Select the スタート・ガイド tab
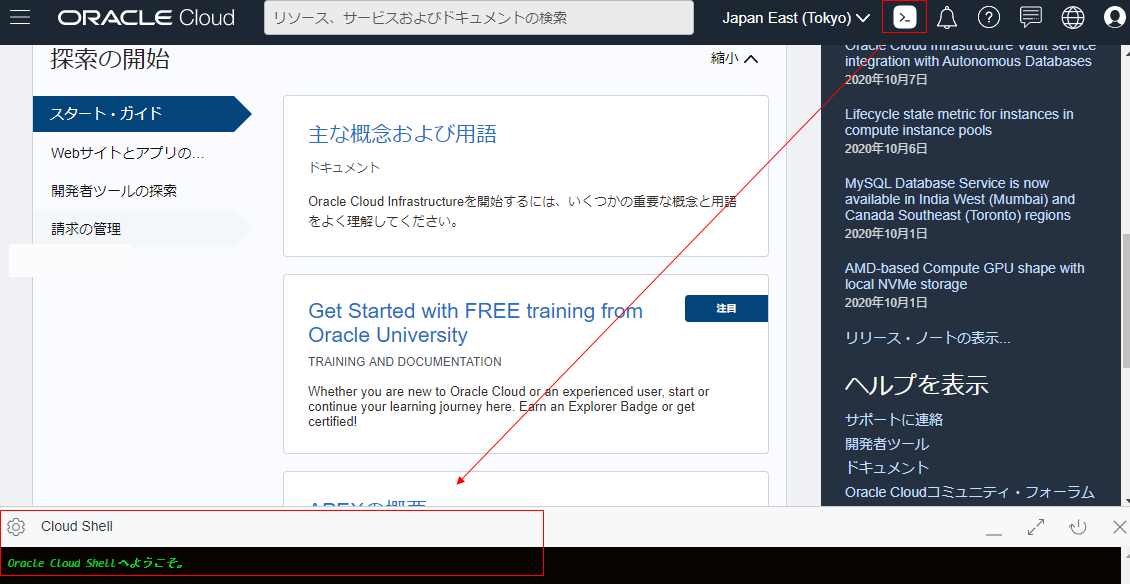Viewport: 1130px width, 584px height. click(142, 114)
